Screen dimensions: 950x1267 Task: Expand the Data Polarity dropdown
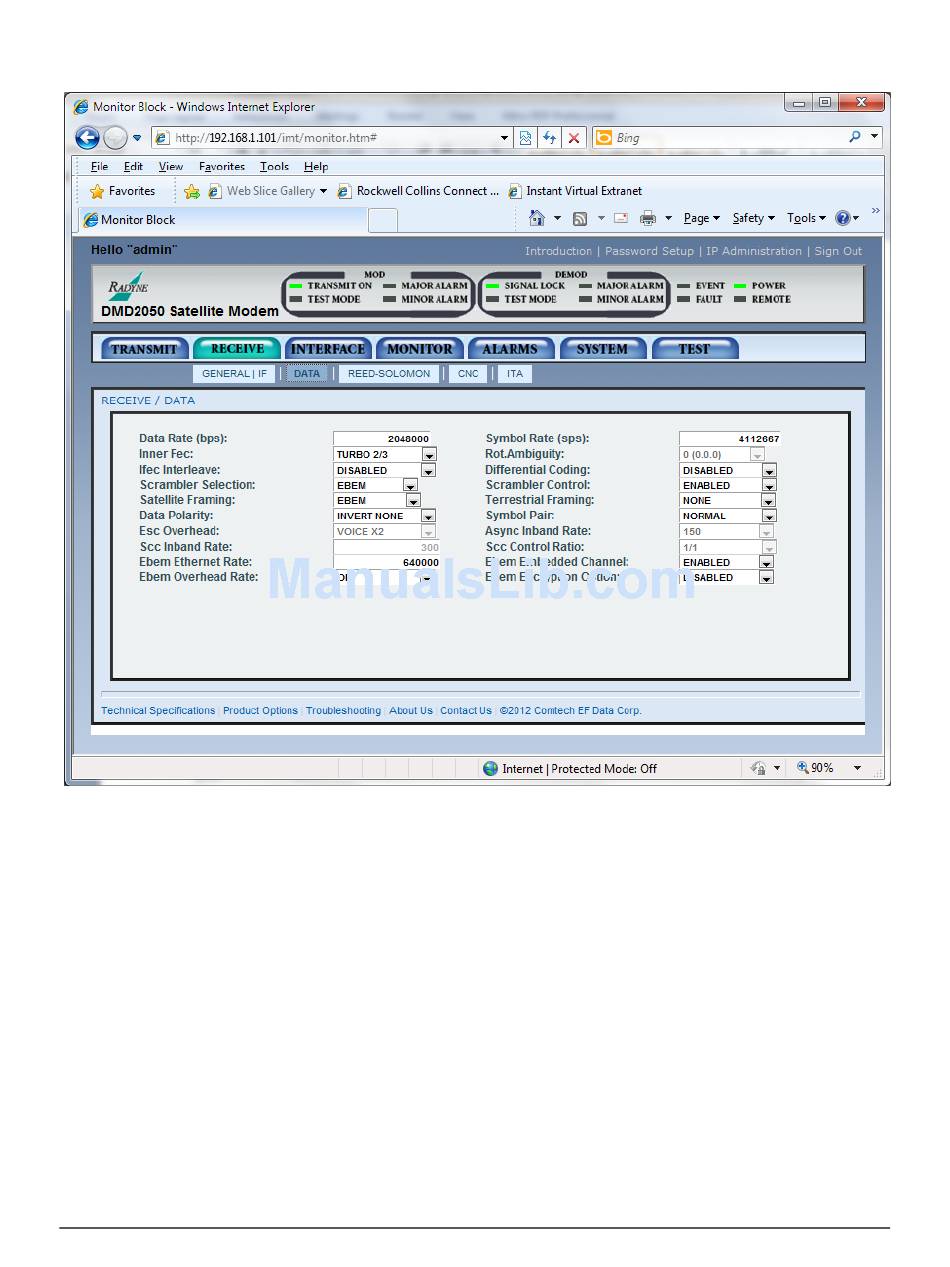pos(428,516)
